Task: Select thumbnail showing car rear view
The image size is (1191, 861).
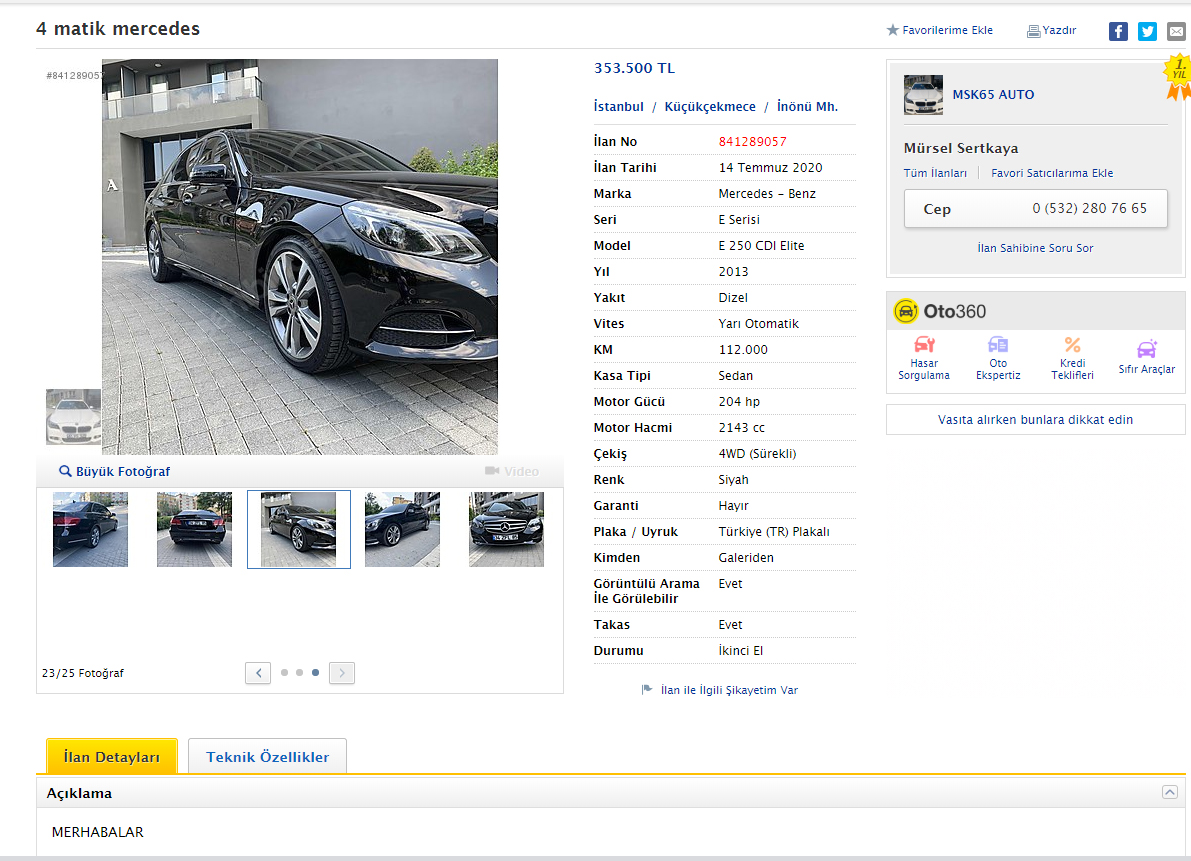Action: [x=194, y=529]
